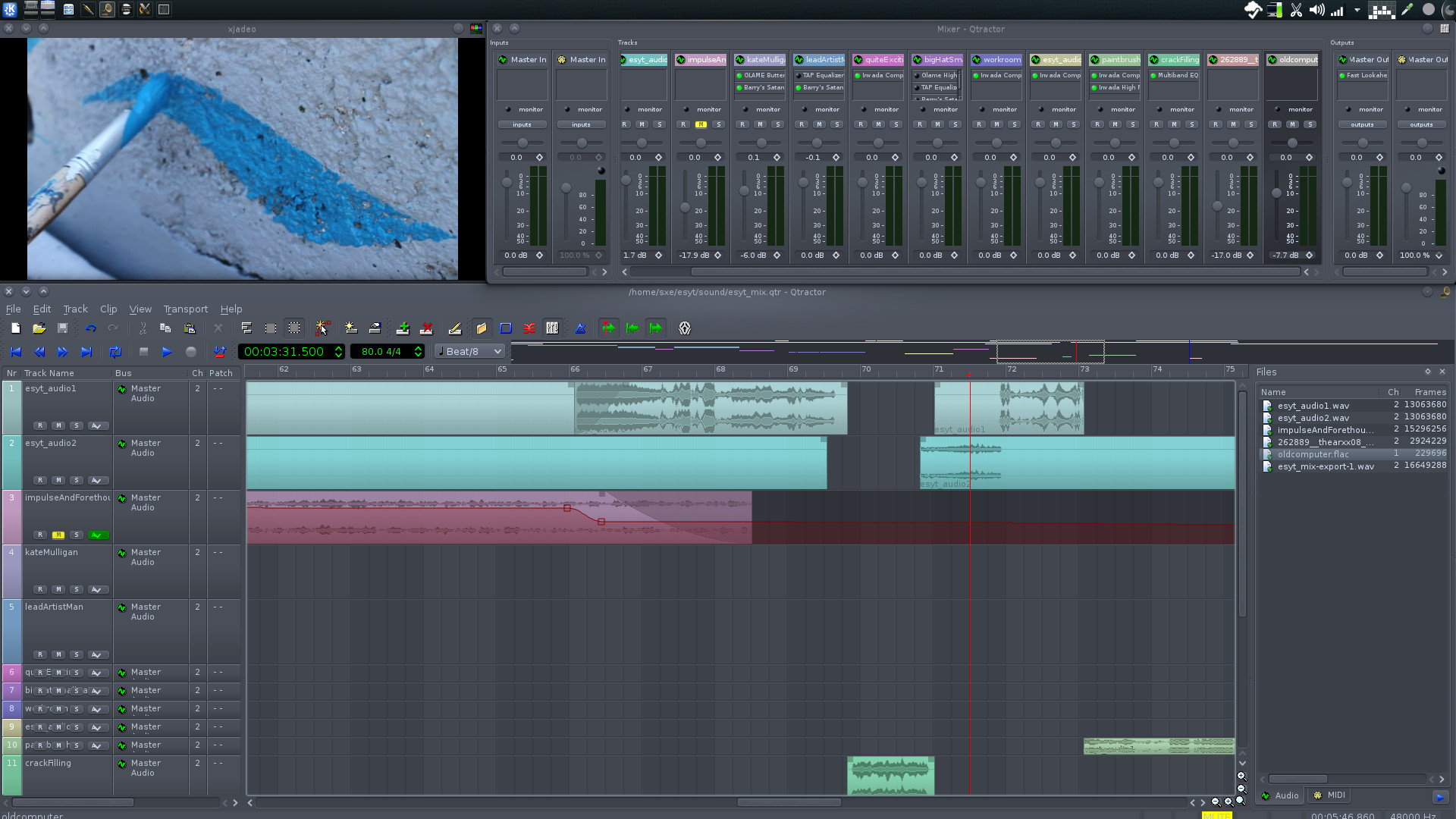Click the Rewind transport icon
The image size is (1456, 819).
point(39,352)
